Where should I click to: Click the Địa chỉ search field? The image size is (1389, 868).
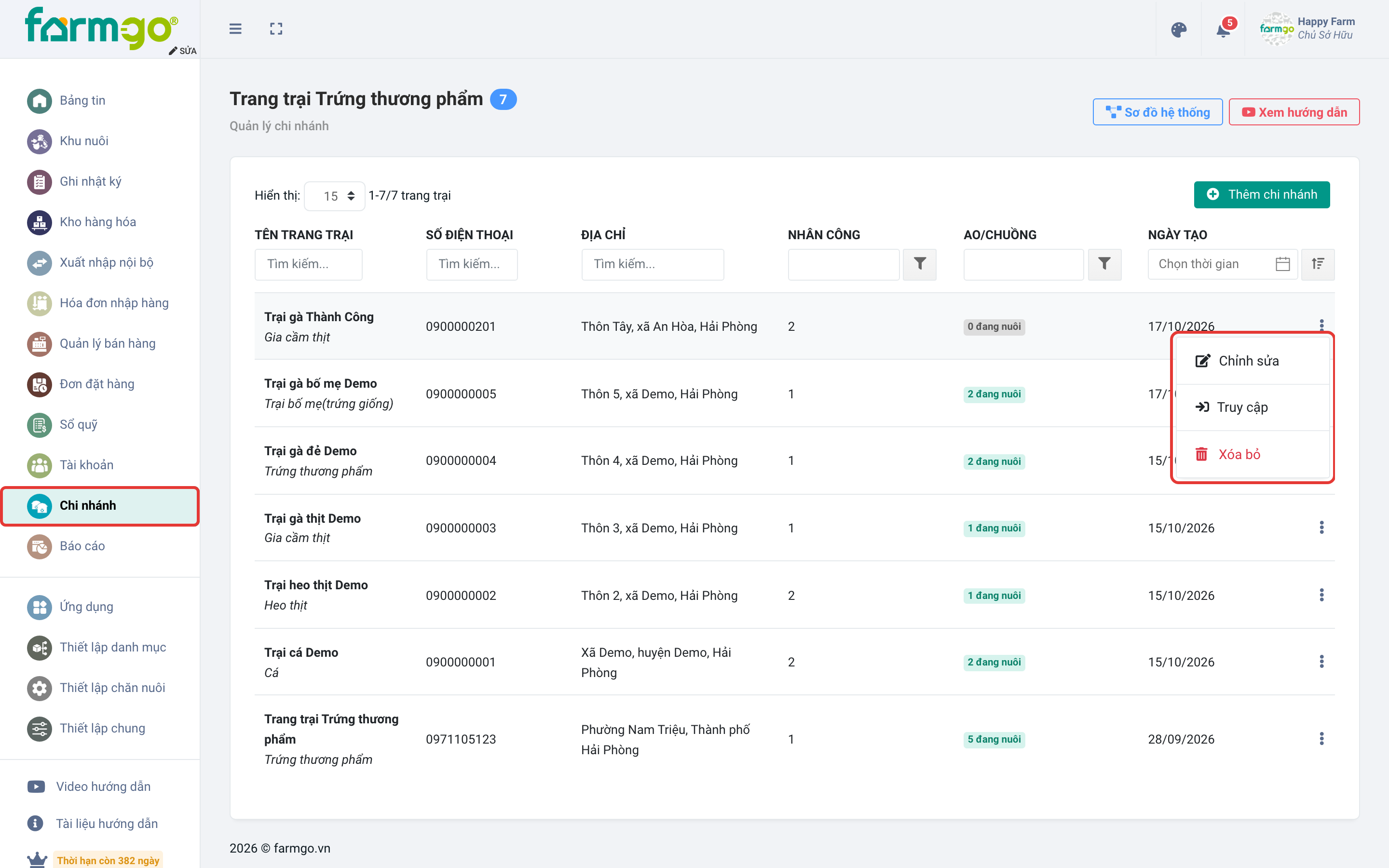point(652,264)
